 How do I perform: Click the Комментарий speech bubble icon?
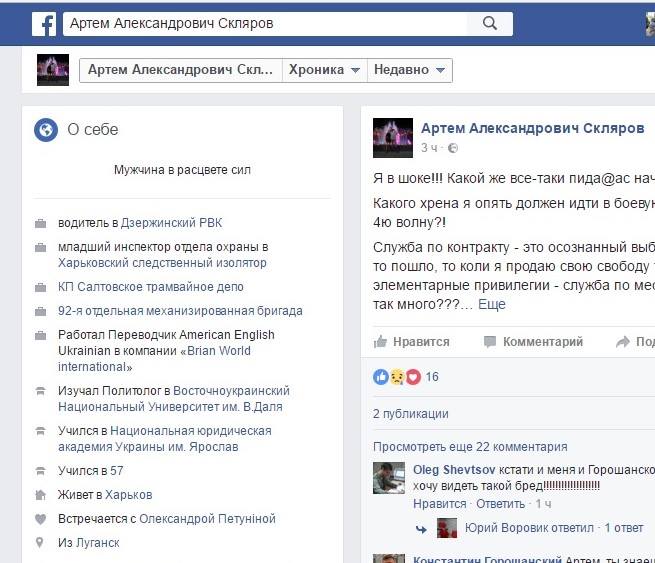[490, 342]
